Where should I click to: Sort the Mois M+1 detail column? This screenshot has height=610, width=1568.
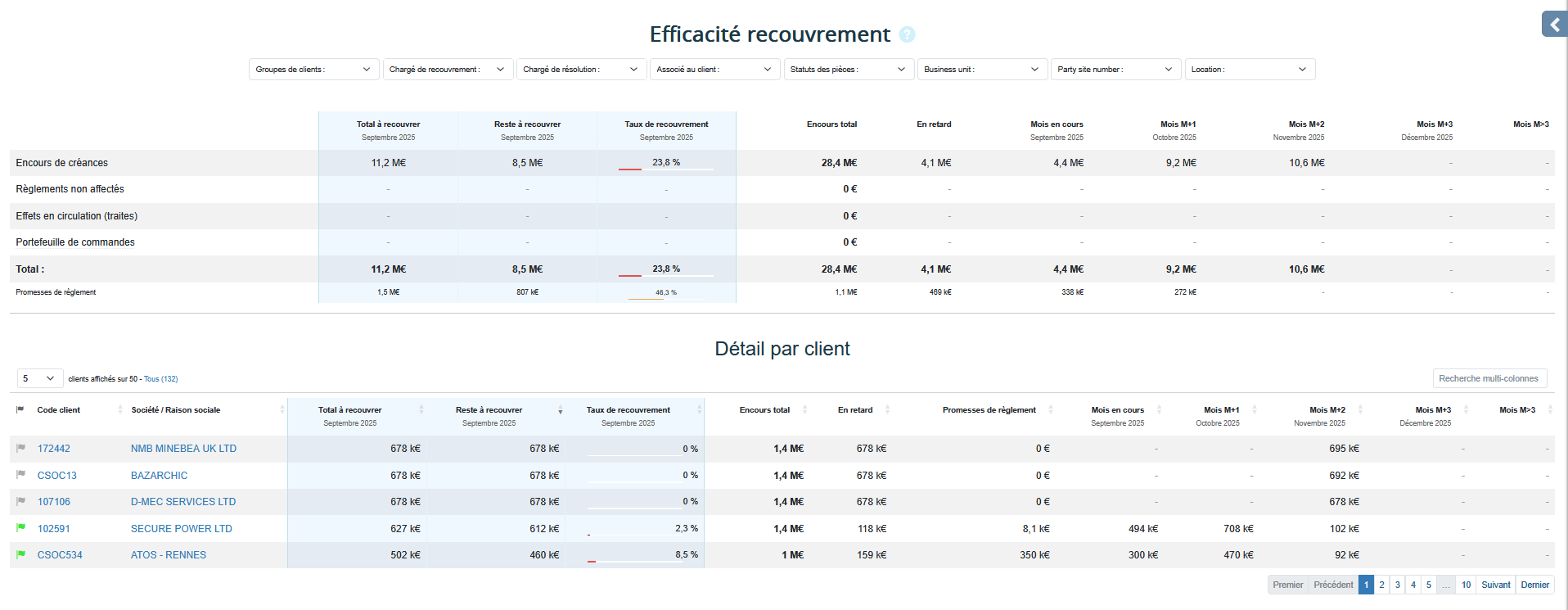tap(1255, 409)
